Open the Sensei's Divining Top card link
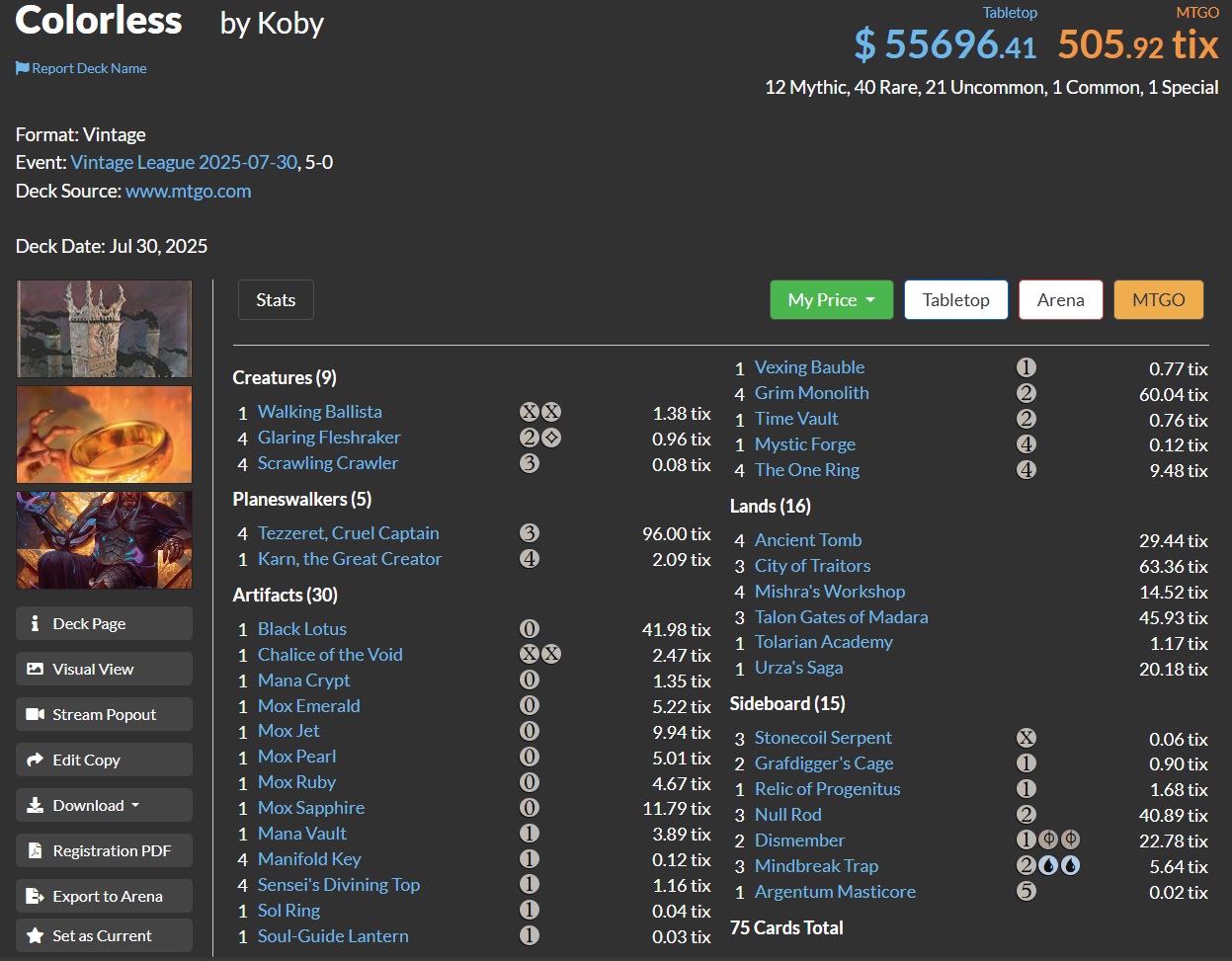 pos(339,885)
